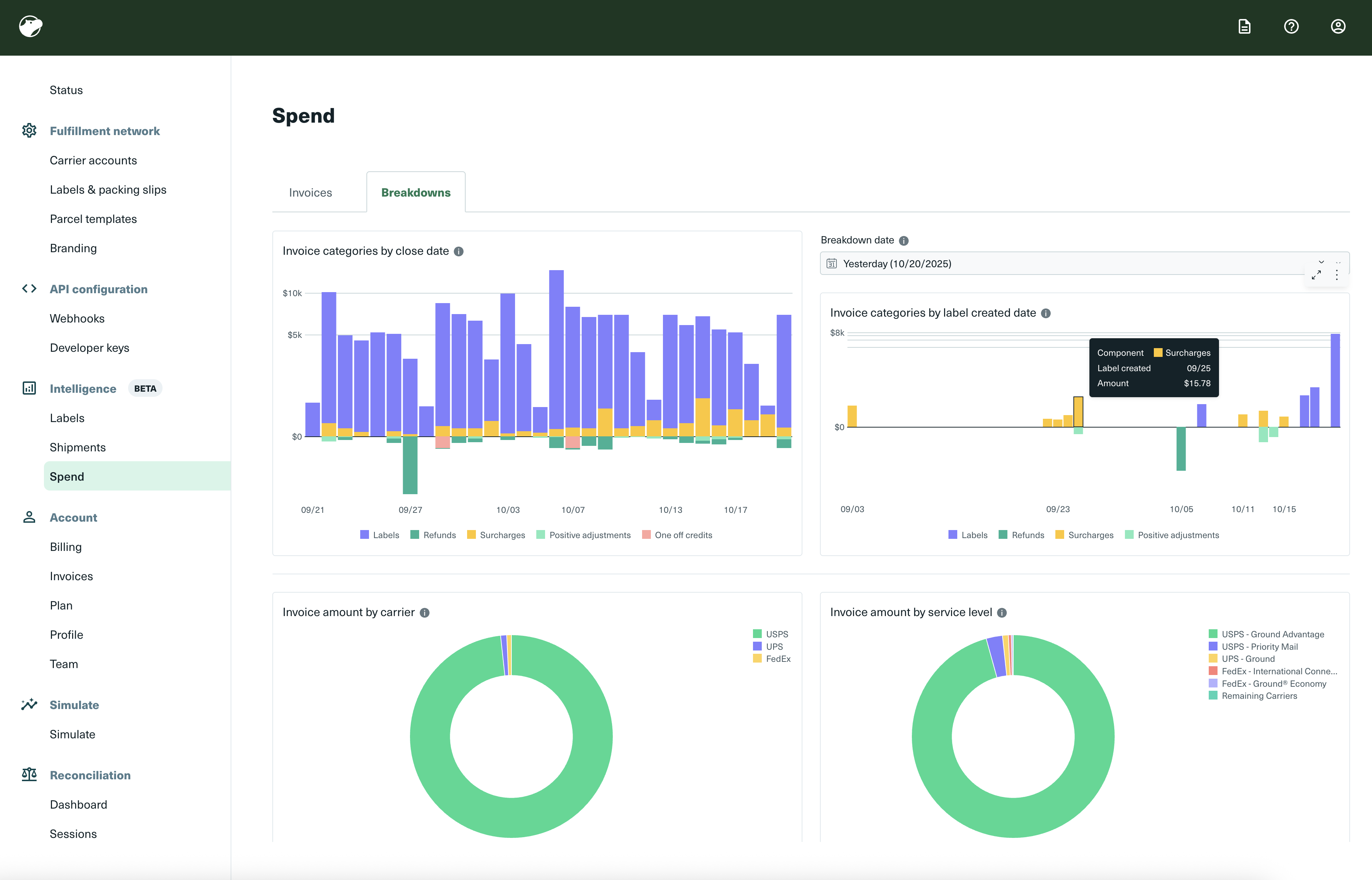Open the user account profile icon
Image resolution: width=1372 pixels, height=880 pixels.
[x=1338, y=27]
